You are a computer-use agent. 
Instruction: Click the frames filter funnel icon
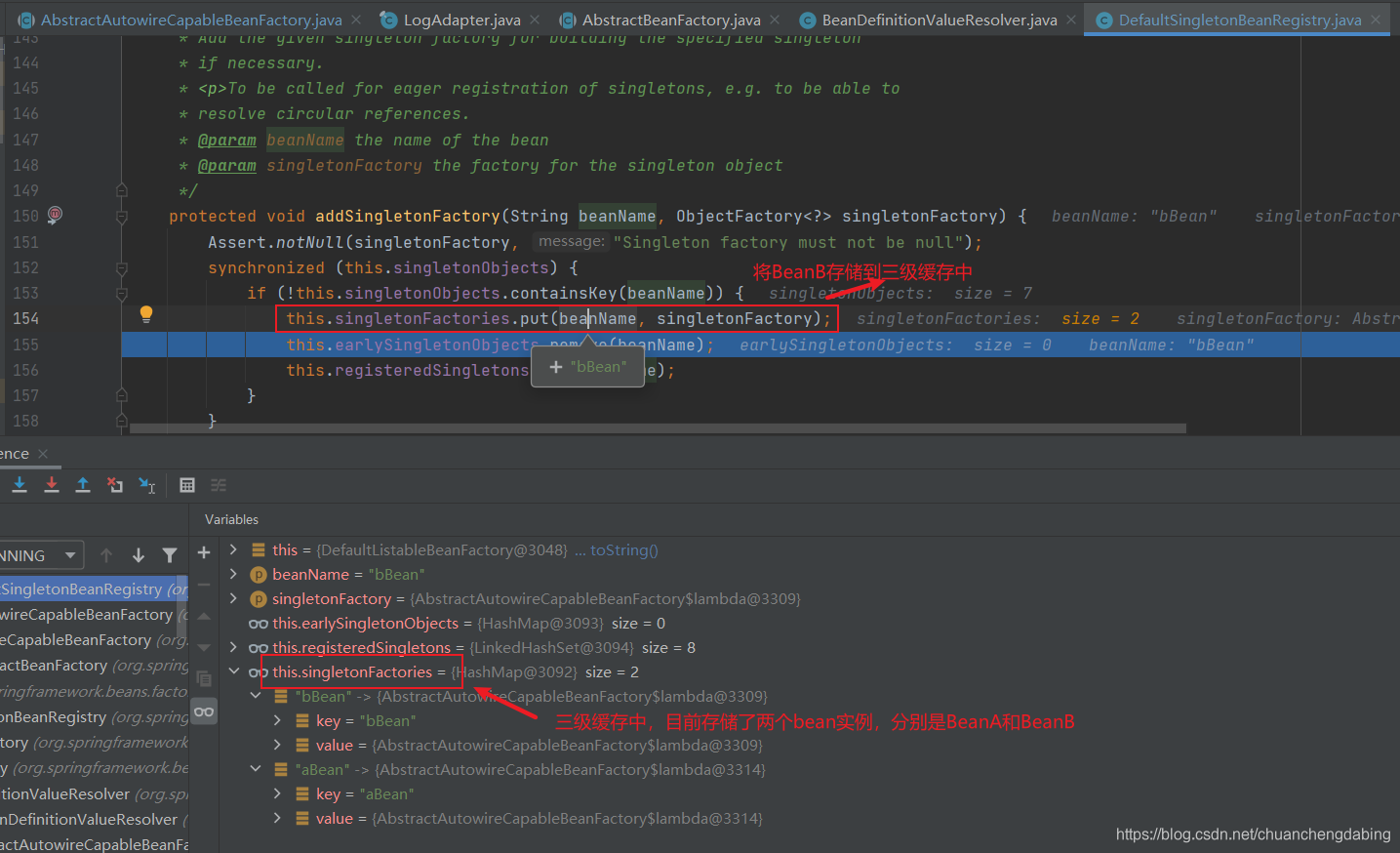point(170,555)
